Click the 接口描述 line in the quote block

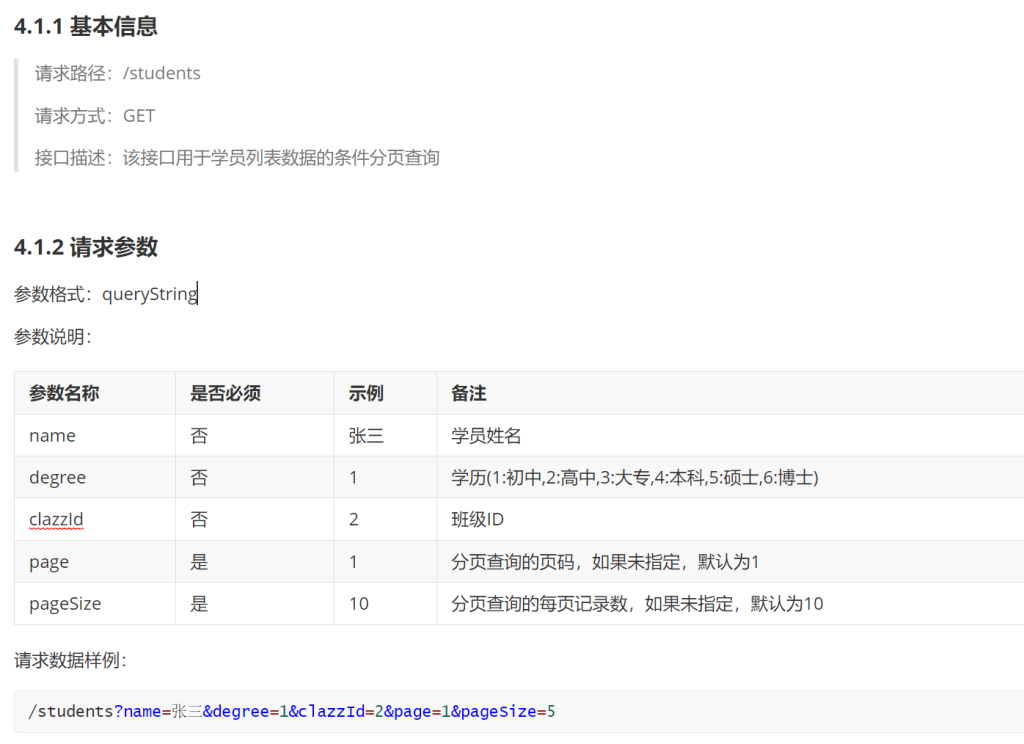pyautogui.click(x=237, y=158)
